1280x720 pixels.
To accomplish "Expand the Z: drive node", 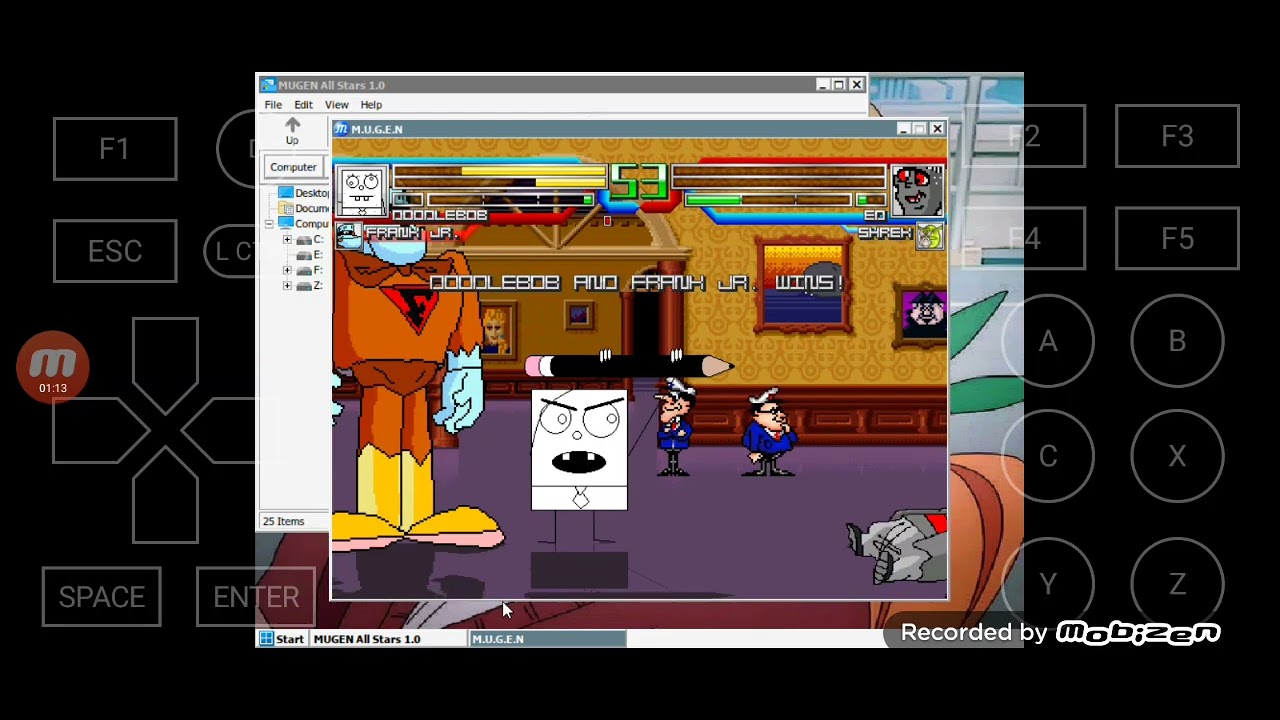I will coord(287,286).
